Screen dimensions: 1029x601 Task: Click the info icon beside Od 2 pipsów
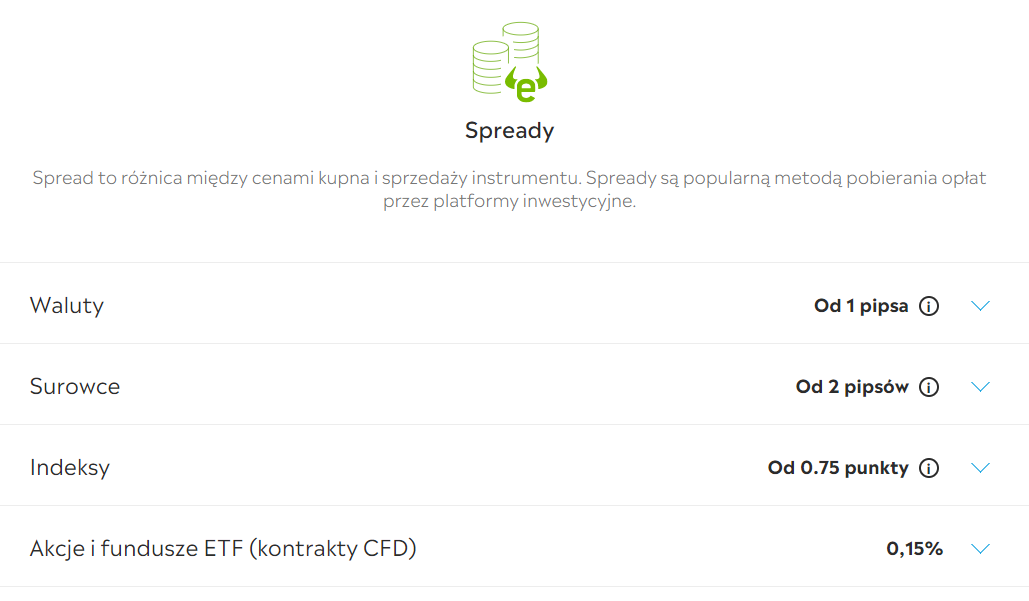click(929, 387)
